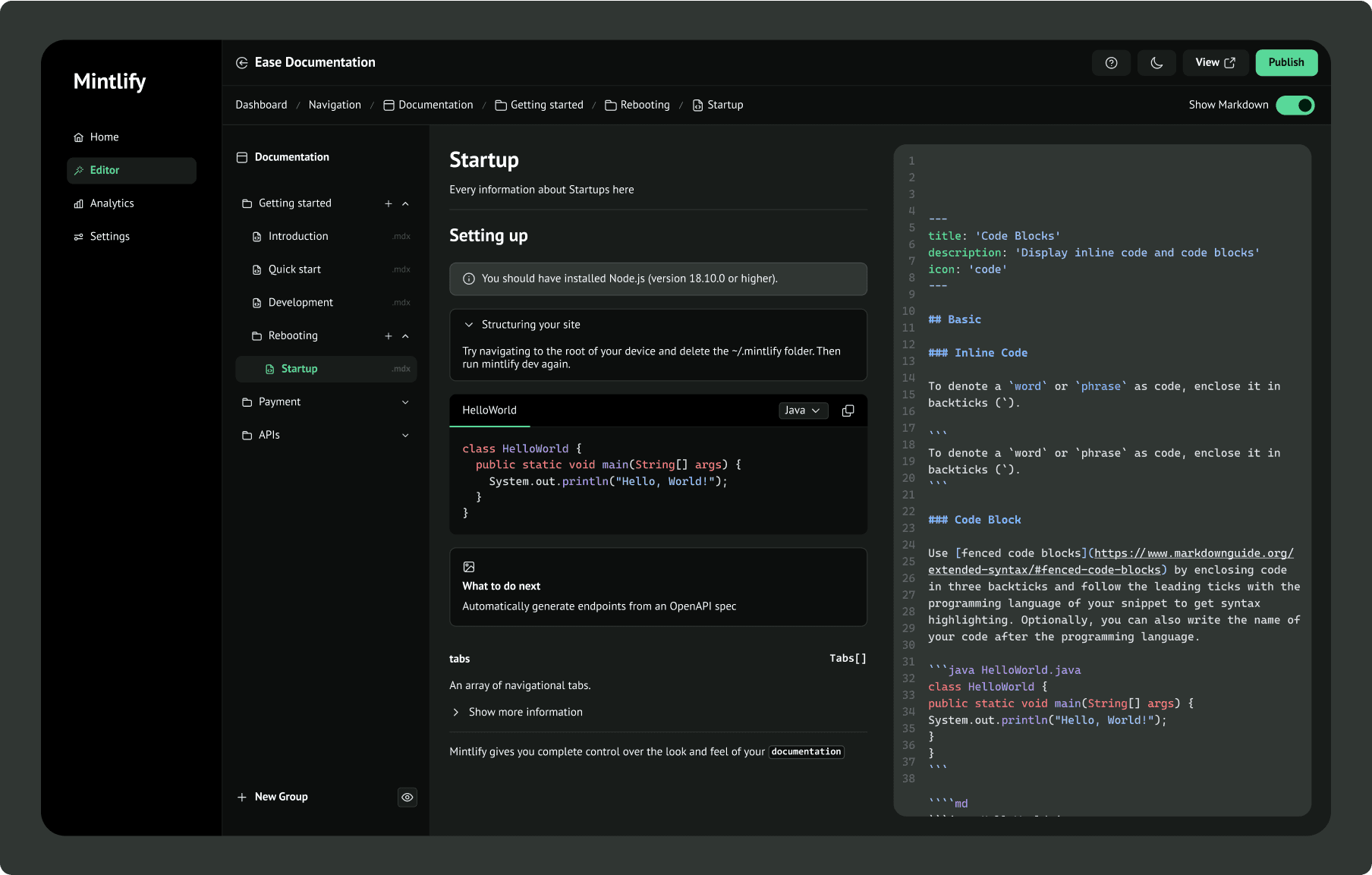Click the Development file icon
The width and height of the screenshot is (1372, 875).
coord(256,303)
